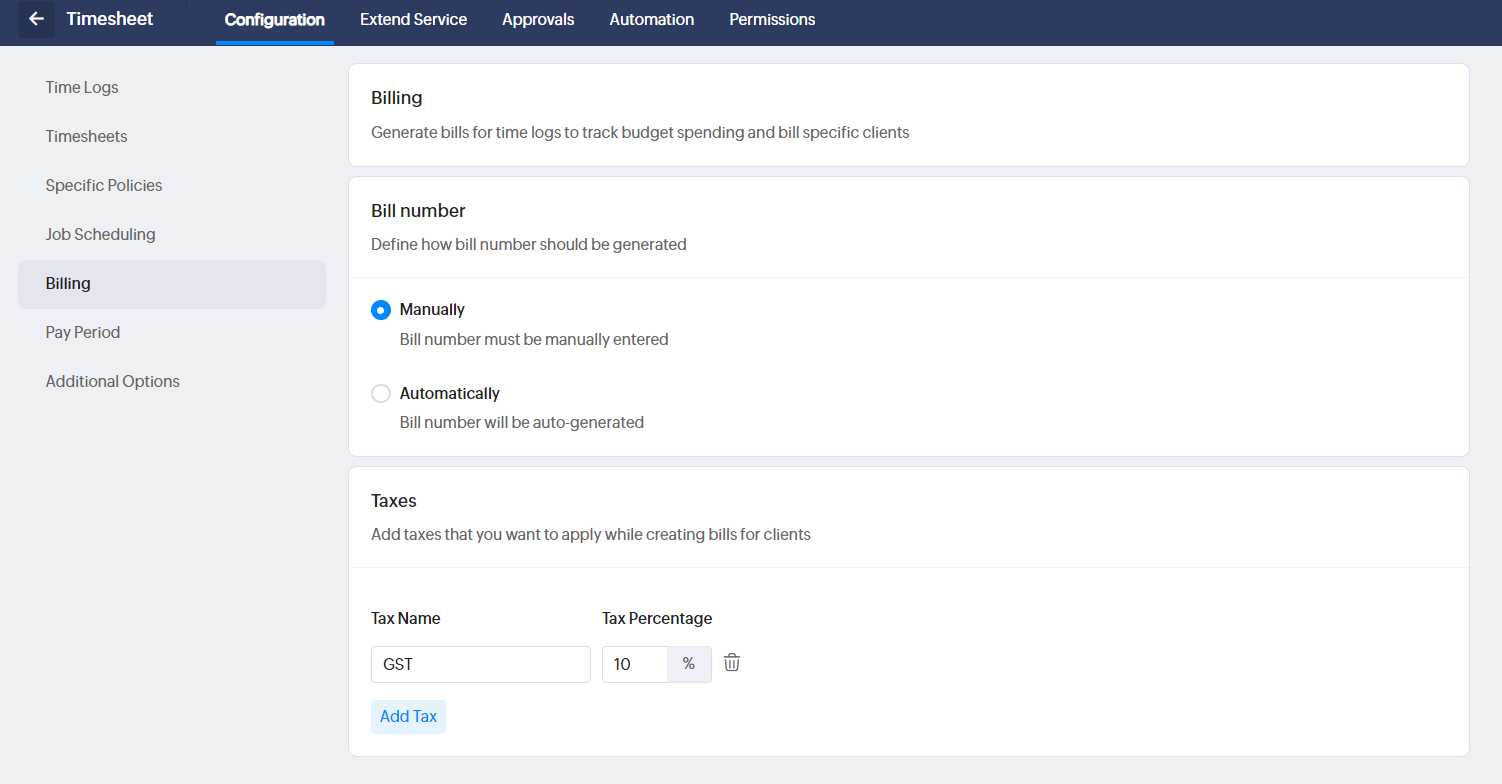Click the Tax Percentage column label
The image size is (1502, 784).
tap(657, 618)
